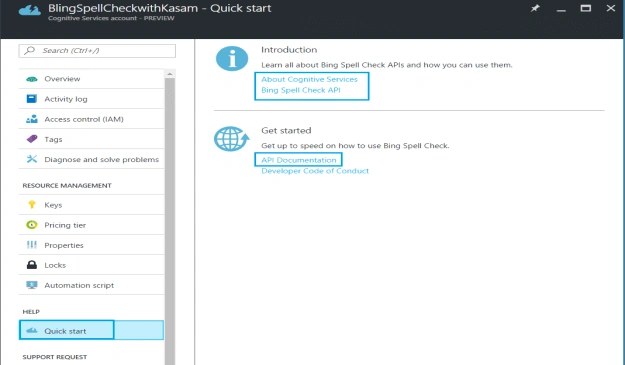625x365 pixels.
Task: Click the Cognitive Services cloud logo in header
Action: click(x=30, y=10)
